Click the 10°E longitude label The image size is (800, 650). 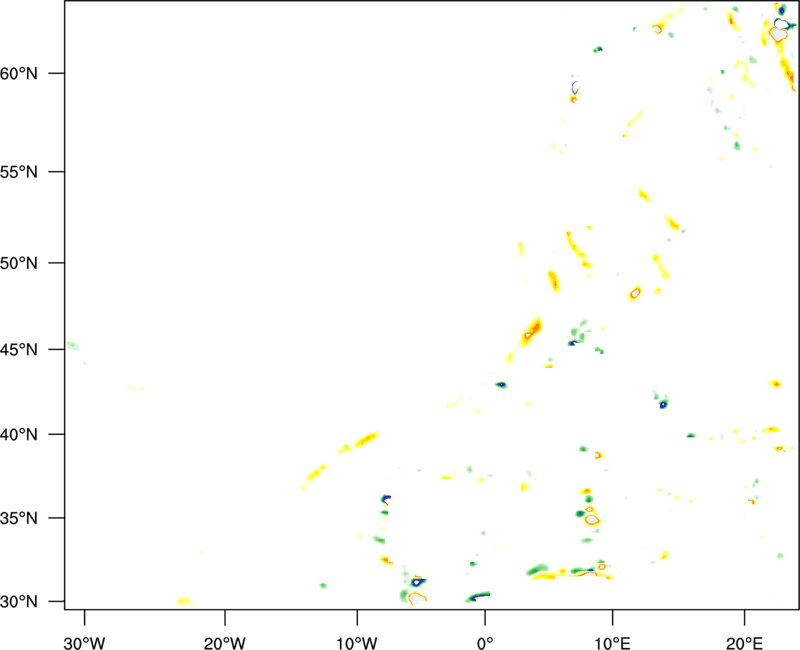point(612,643)
